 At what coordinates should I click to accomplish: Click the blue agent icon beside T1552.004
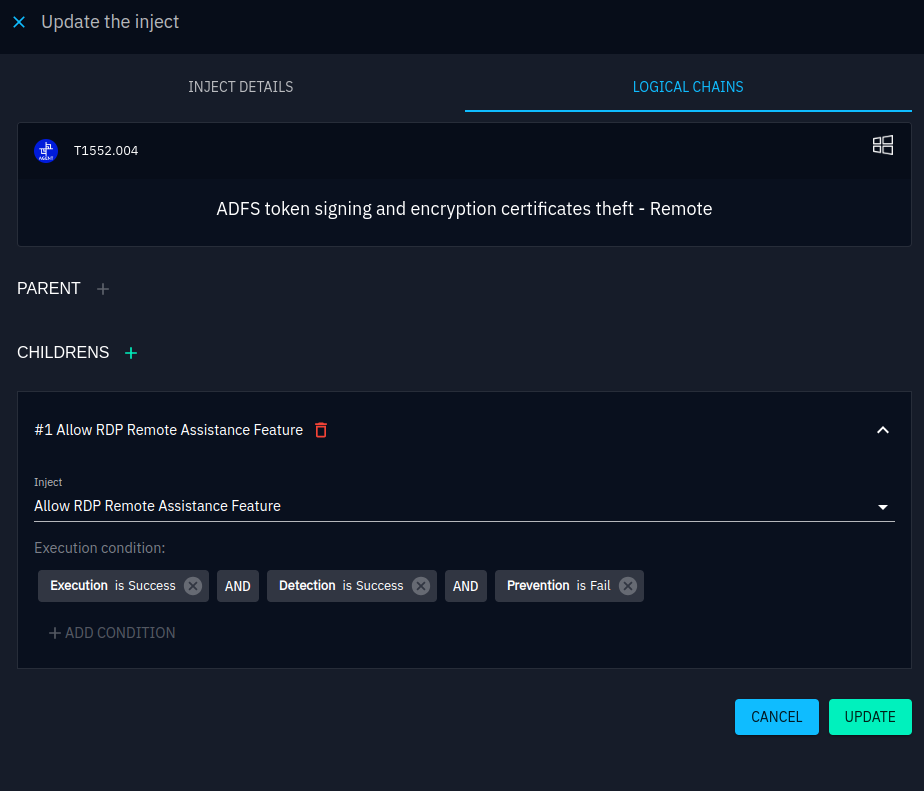pyautogui.click(x=46, y=151)
